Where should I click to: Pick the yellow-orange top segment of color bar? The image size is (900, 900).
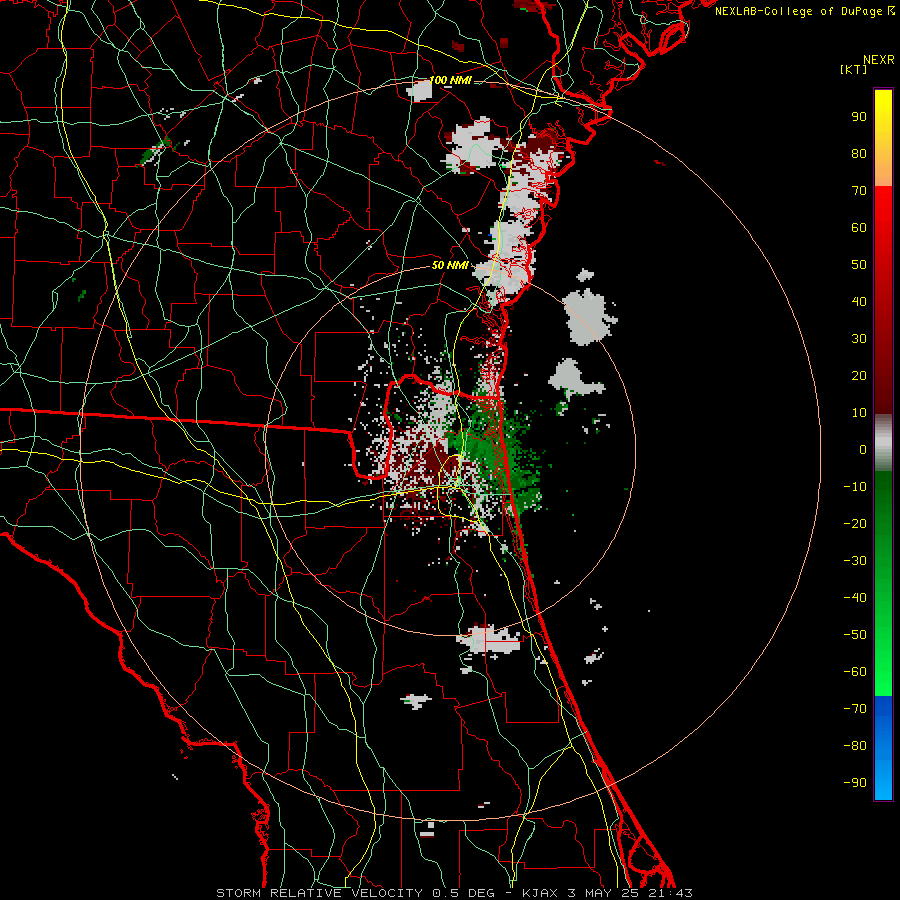coord(883,138)
